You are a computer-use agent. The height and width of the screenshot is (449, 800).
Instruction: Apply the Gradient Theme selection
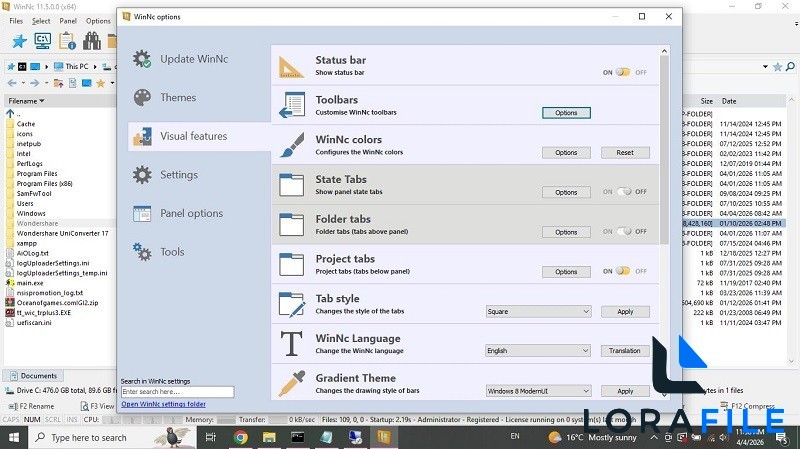(626, 391)
